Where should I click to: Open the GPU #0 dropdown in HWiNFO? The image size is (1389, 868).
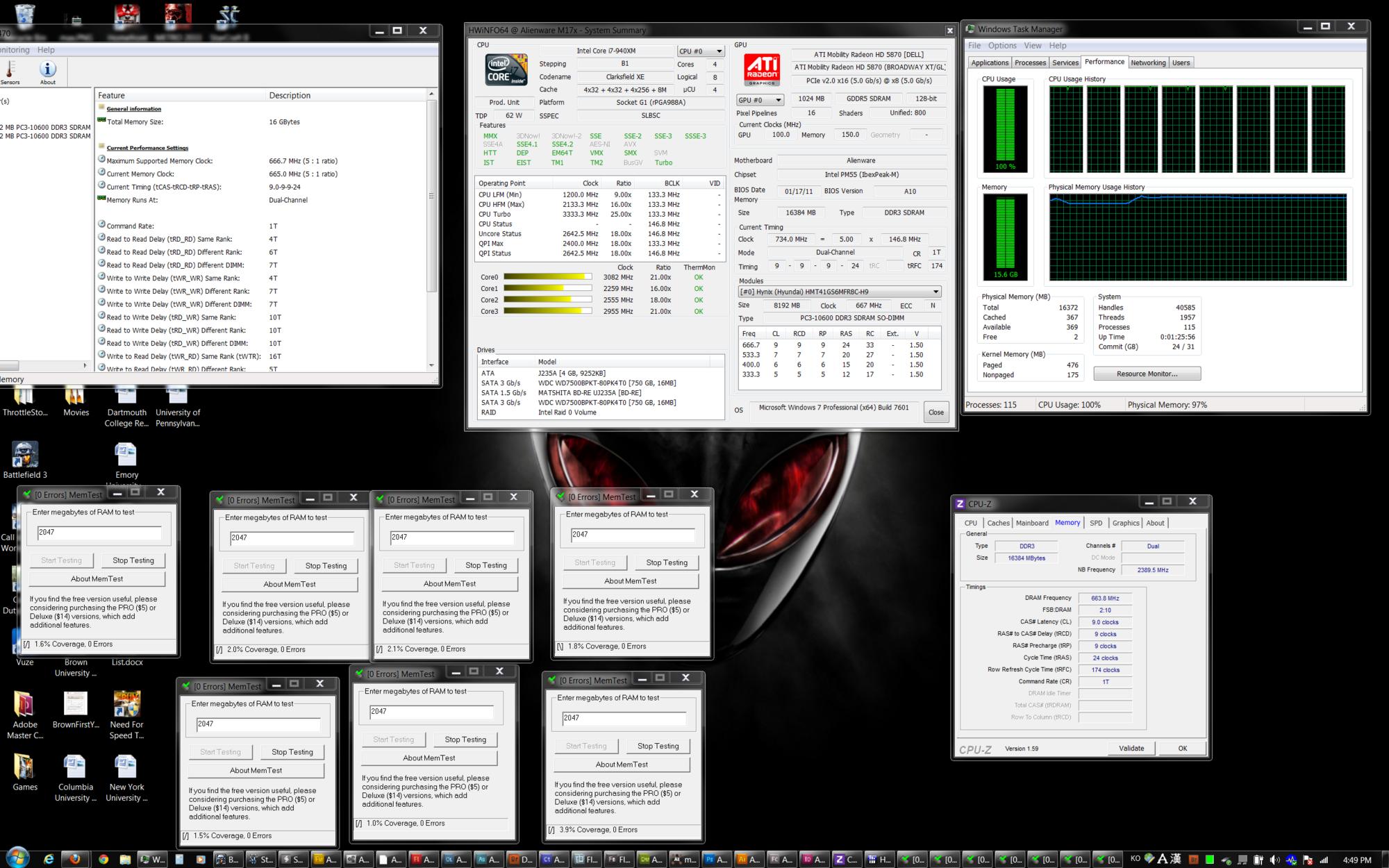pyautogui.click(x=760, y=100)
